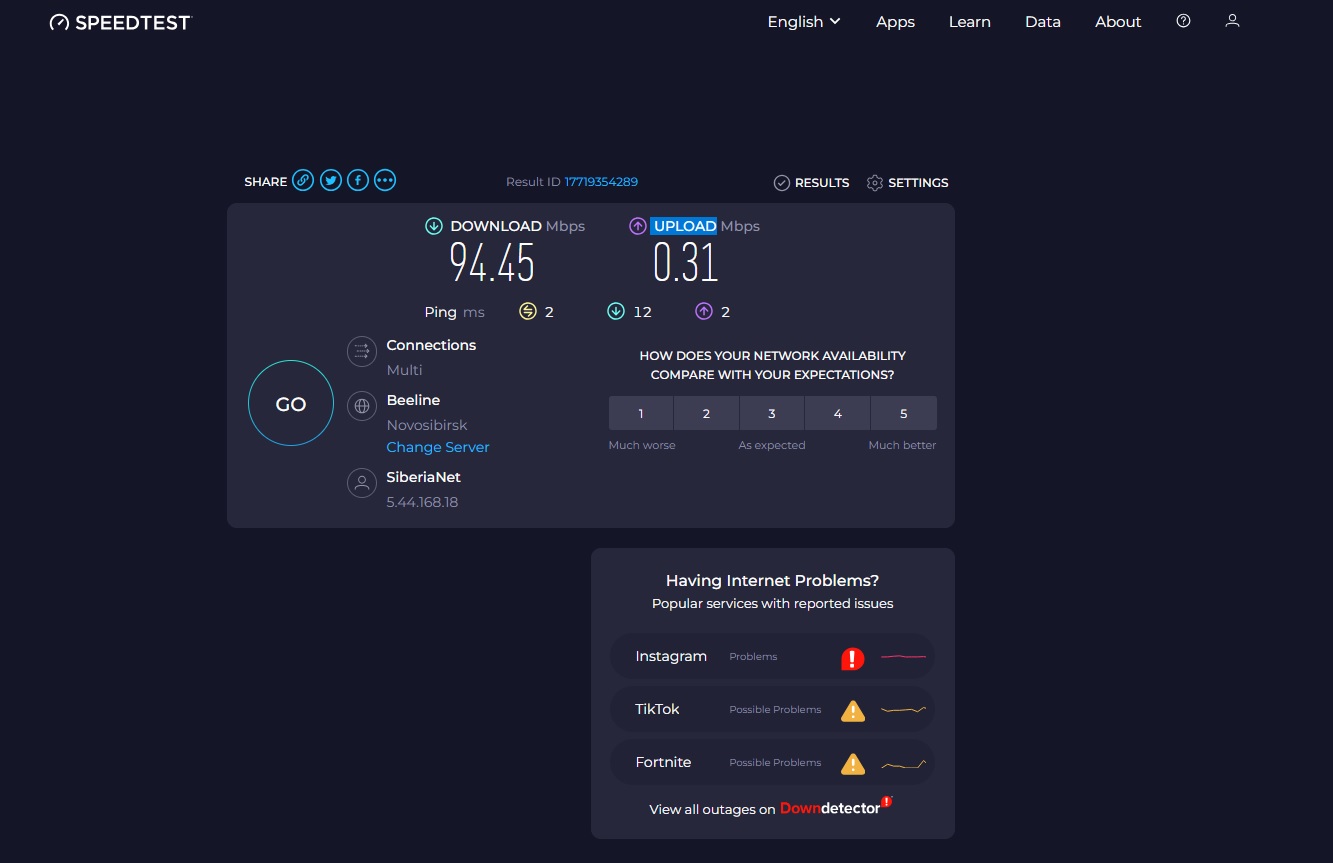Open the About menu

(x=1118, y=22)
